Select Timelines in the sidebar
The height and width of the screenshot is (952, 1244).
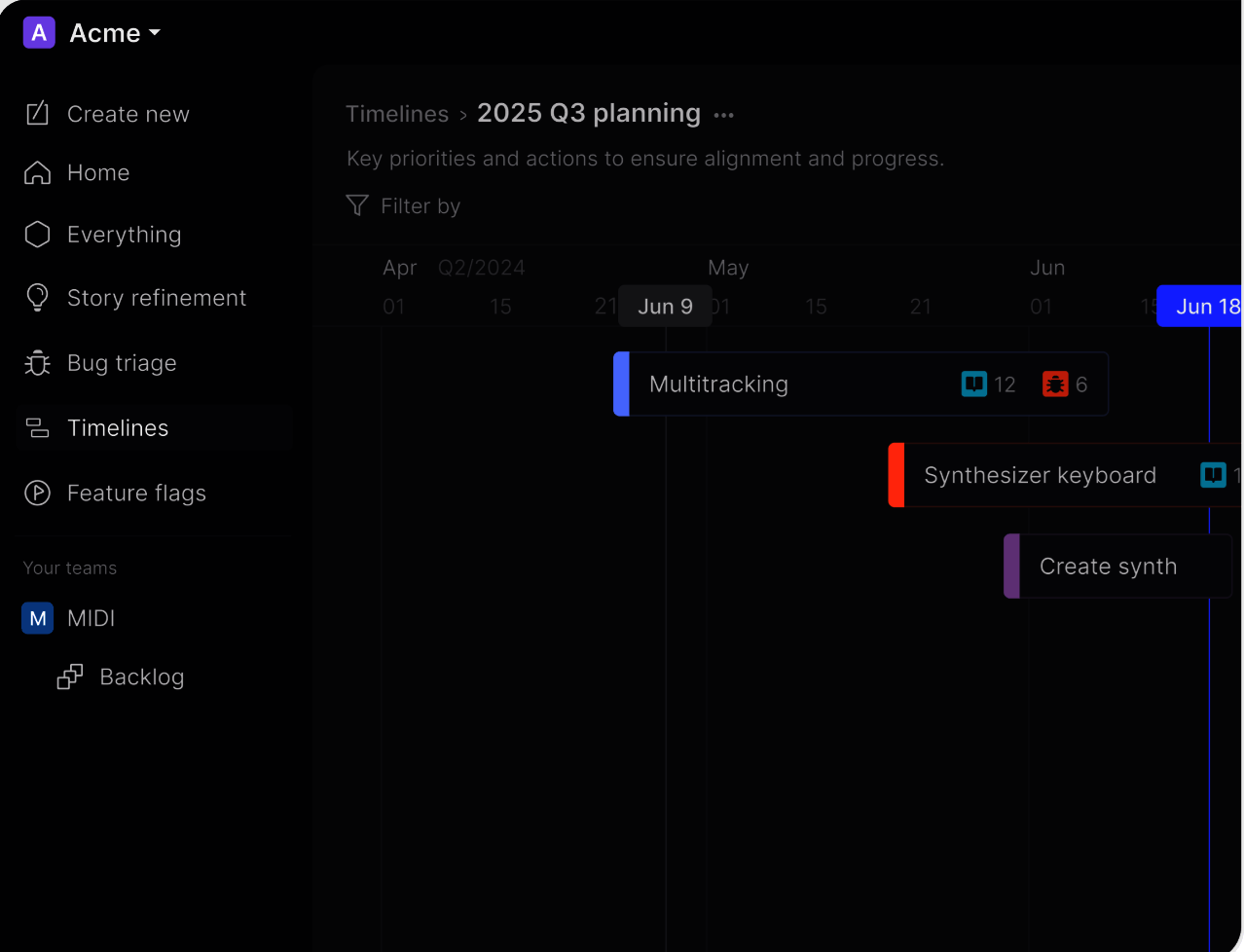[x=117, y=428]
